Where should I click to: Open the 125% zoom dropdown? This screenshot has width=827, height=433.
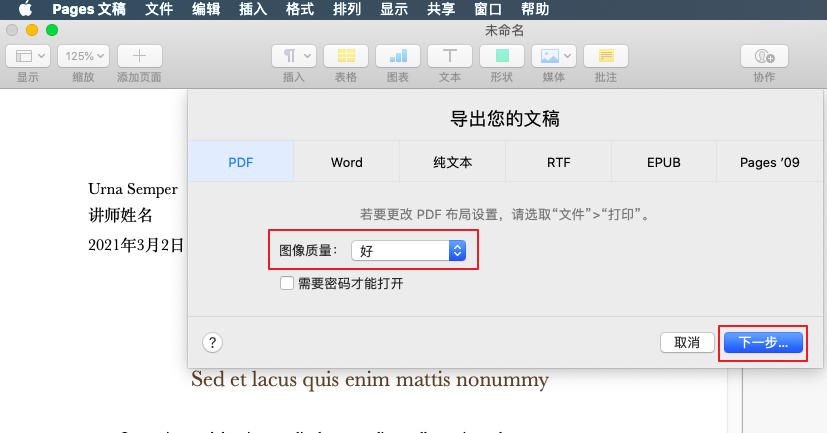click(83, 56)
